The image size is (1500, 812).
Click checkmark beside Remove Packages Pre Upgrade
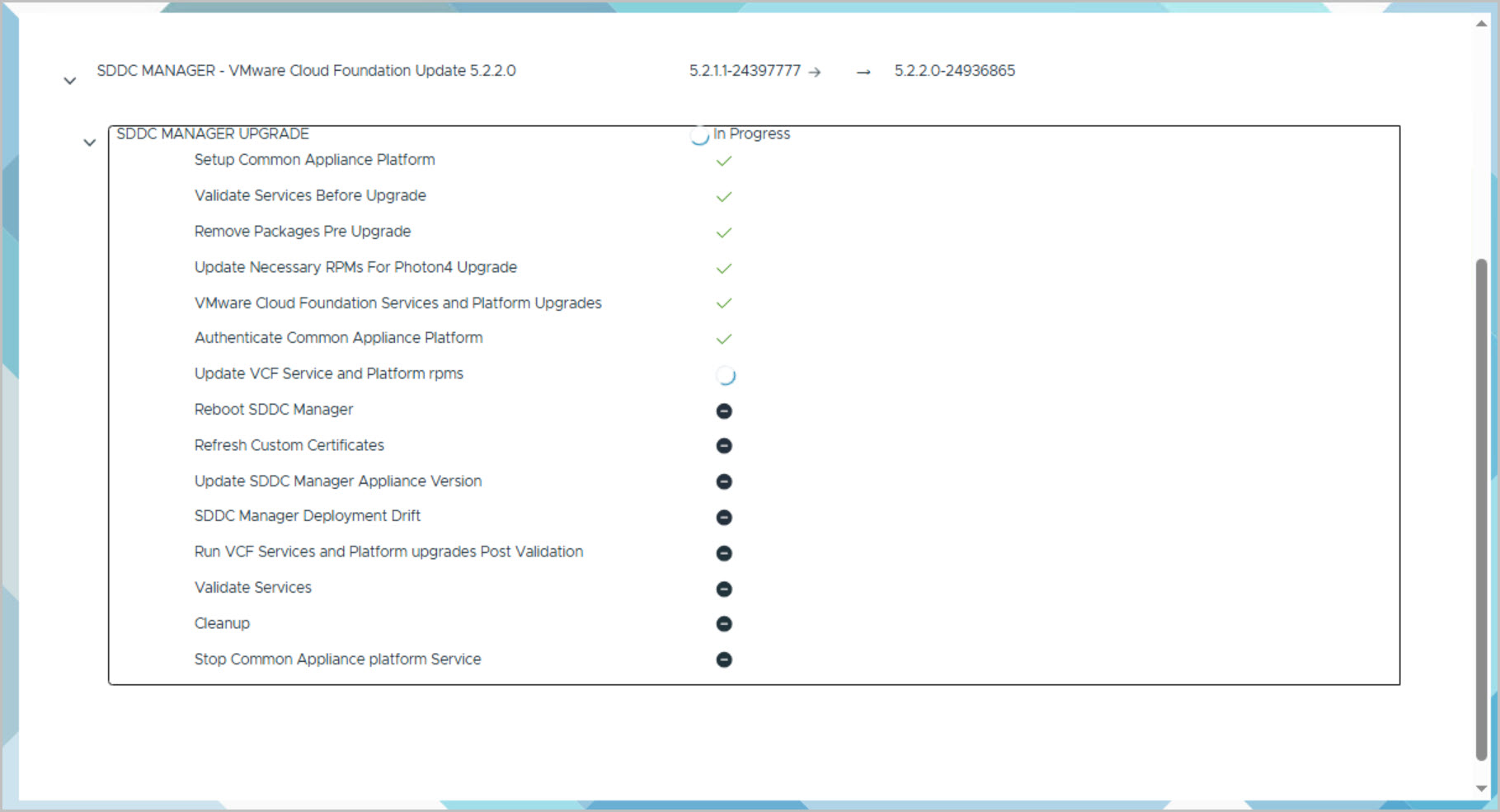pyautogui.click(x=723, y=233)
